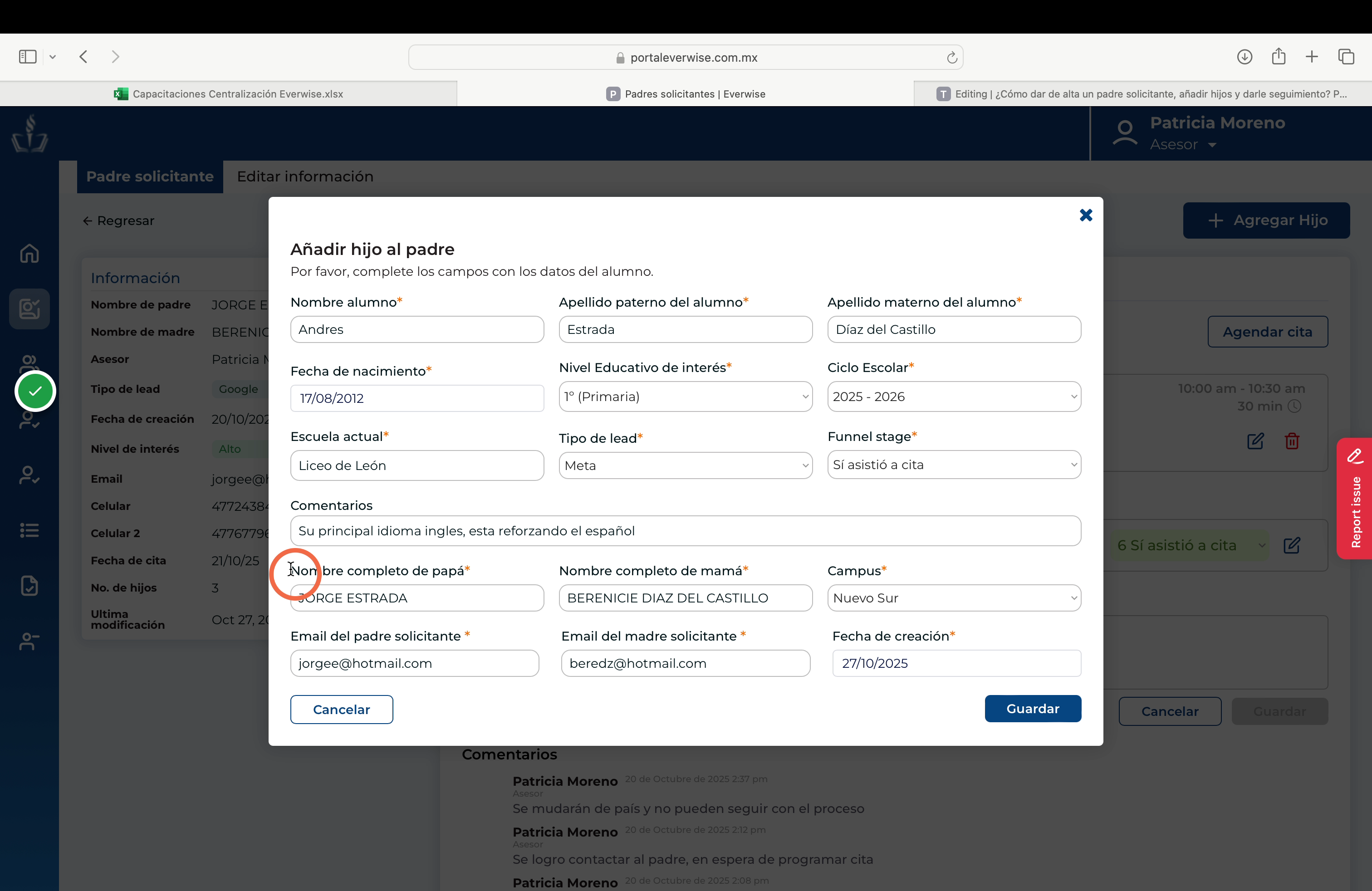
Task: Open the Editar información tab
Action: click(305, 176)
